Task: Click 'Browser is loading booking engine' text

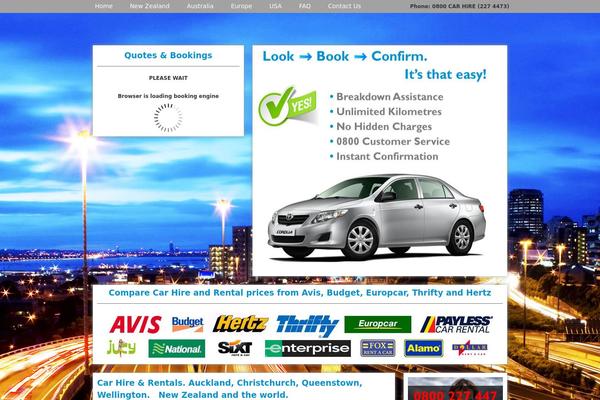Action: pyautogui.click(x=168, y=96)
